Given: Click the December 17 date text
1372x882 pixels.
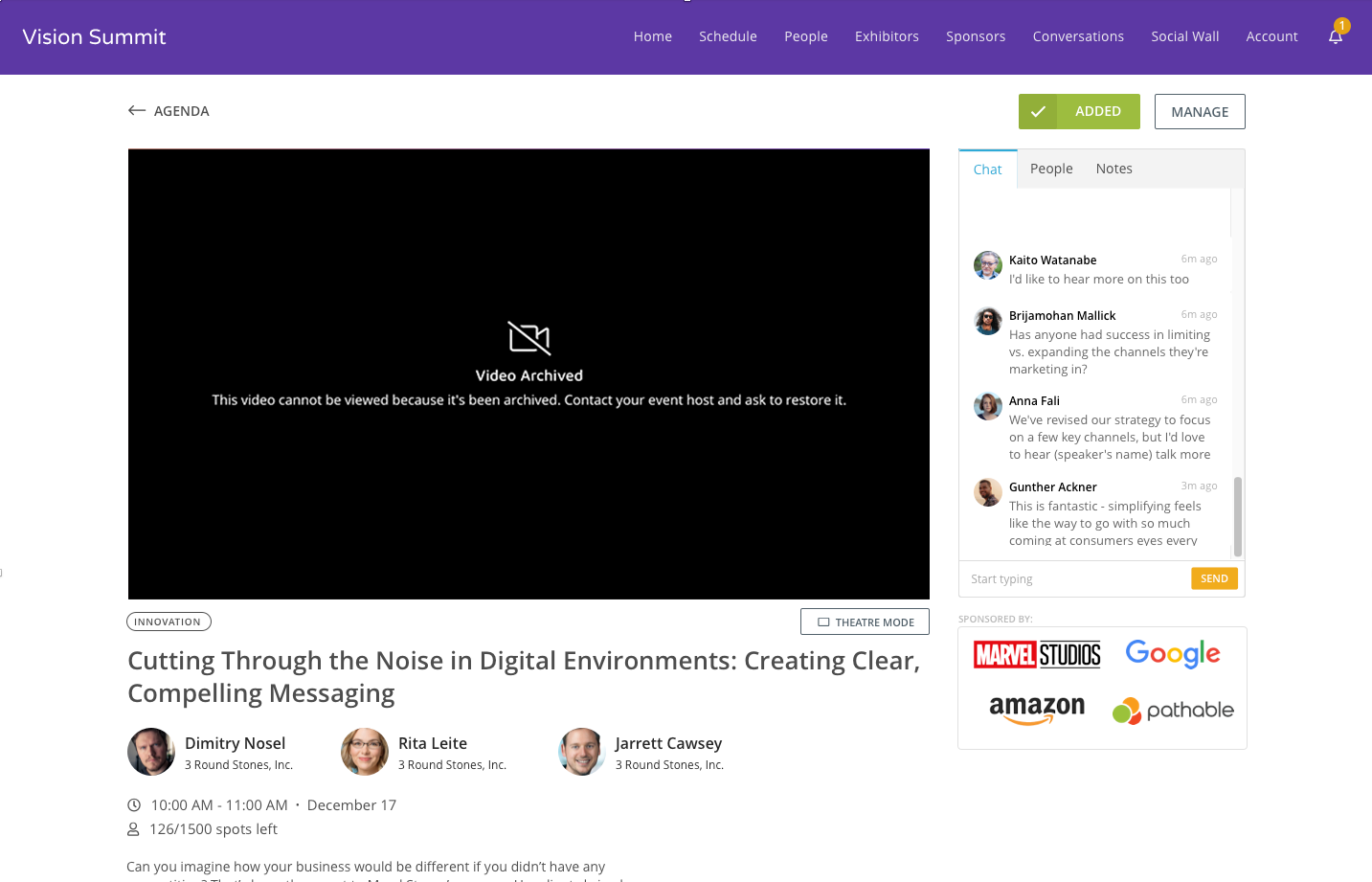Looking at the screenshot, I should click(x=351, y=805).
